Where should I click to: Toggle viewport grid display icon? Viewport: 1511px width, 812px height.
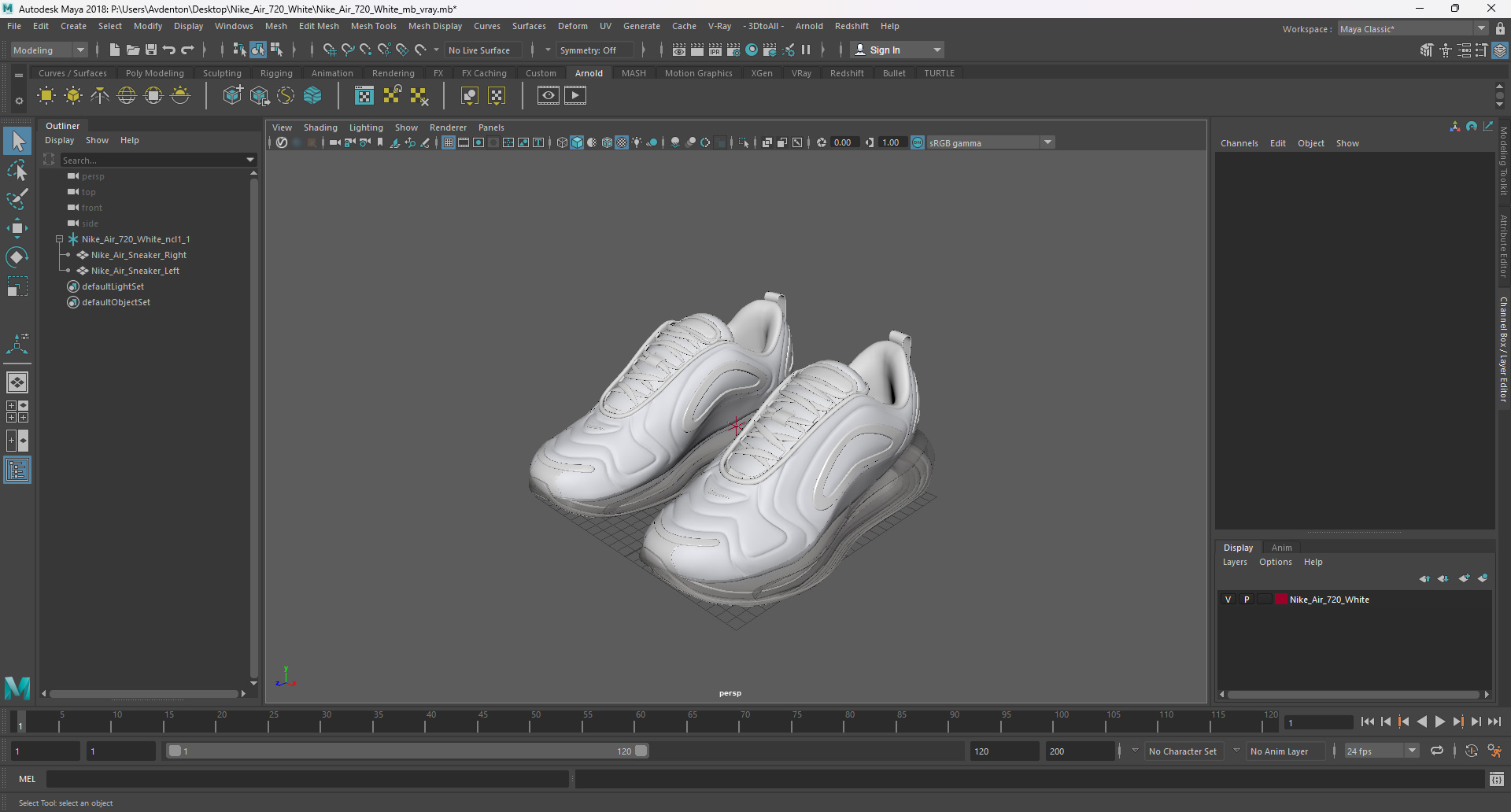coord(448,142)
